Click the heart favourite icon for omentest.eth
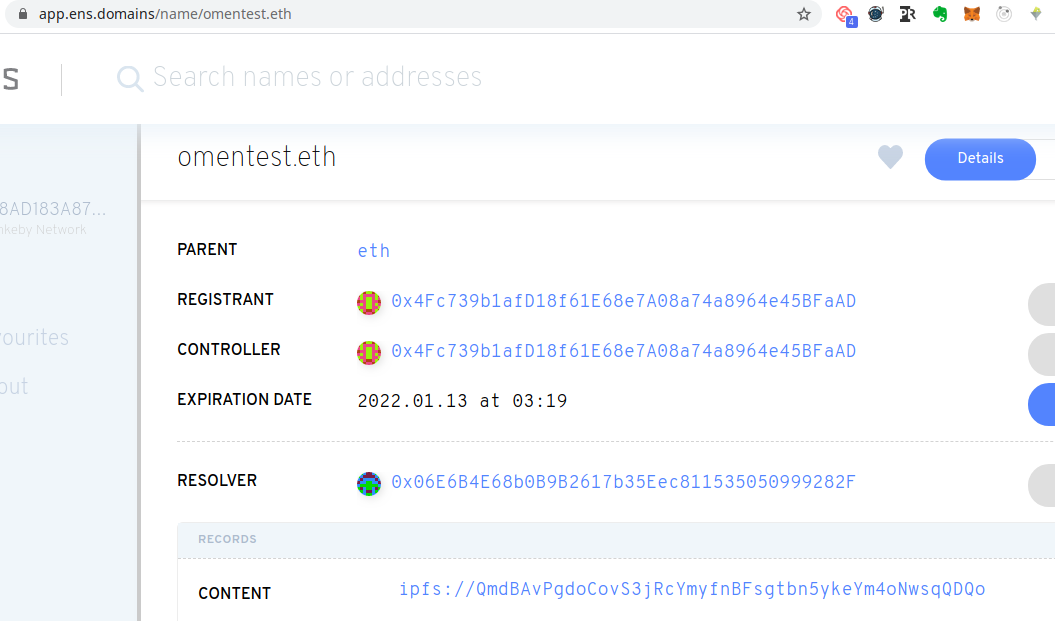Viewport: 1055px width, 621px height. 890,157
